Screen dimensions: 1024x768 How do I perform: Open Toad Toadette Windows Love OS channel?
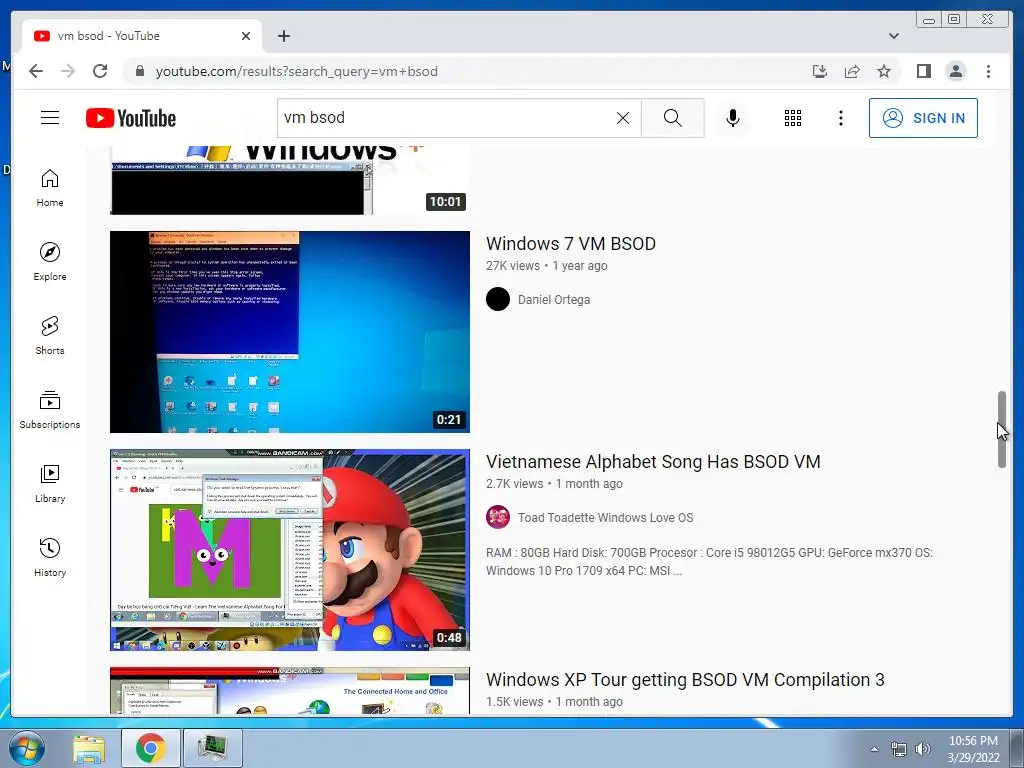click(x=605, y=518)
